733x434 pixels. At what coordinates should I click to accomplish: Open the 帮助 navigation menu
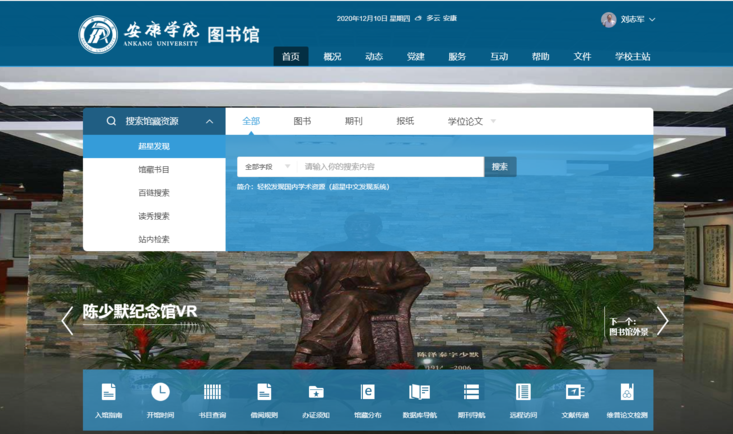click(x=540, y=57)
